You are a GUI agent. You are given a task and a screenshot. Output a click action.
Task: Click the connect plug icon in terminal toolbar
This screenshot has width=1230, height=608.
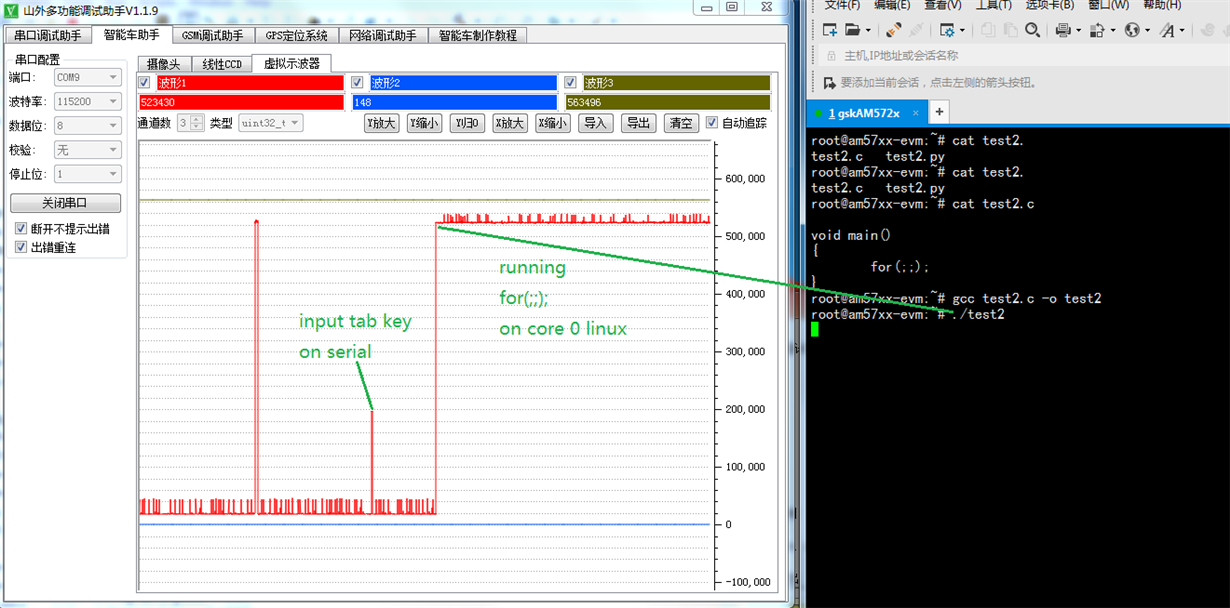pos(893,30)
